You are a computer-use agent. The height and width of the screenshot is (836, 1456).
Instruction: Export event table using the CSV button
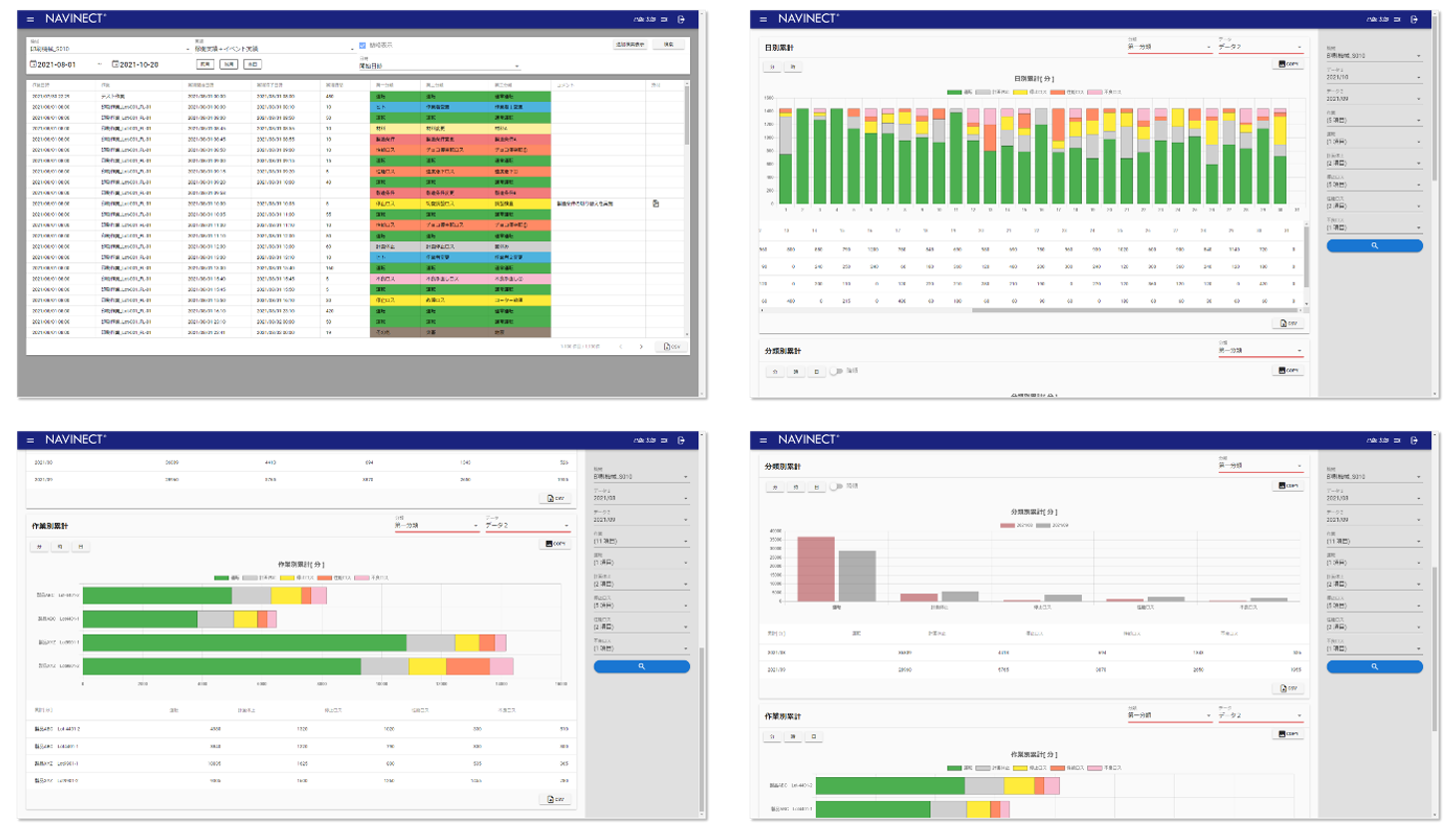click(x=671, y=347)
